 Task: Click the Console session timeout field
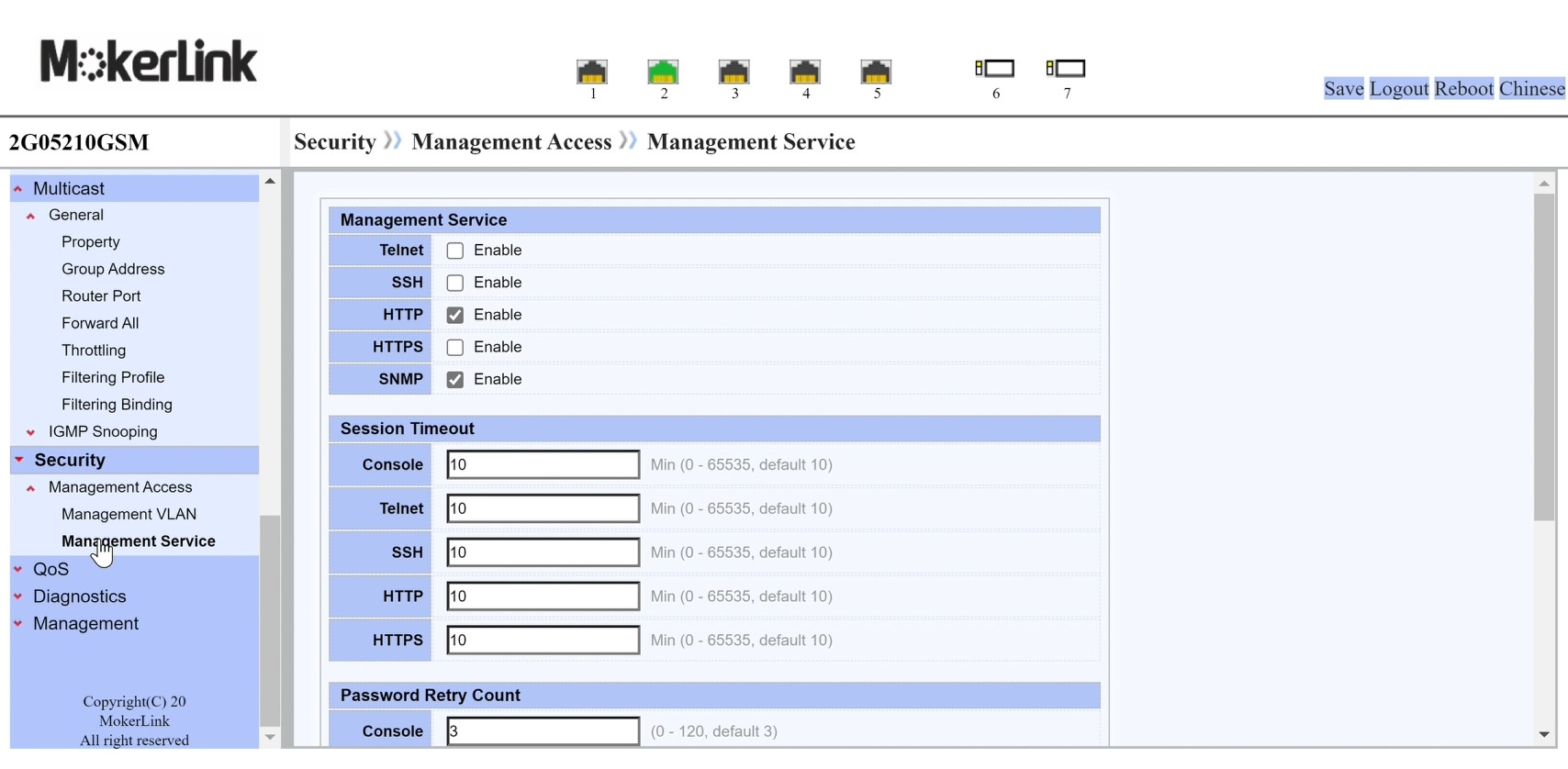pyautogui.click(x=543, y=464)
